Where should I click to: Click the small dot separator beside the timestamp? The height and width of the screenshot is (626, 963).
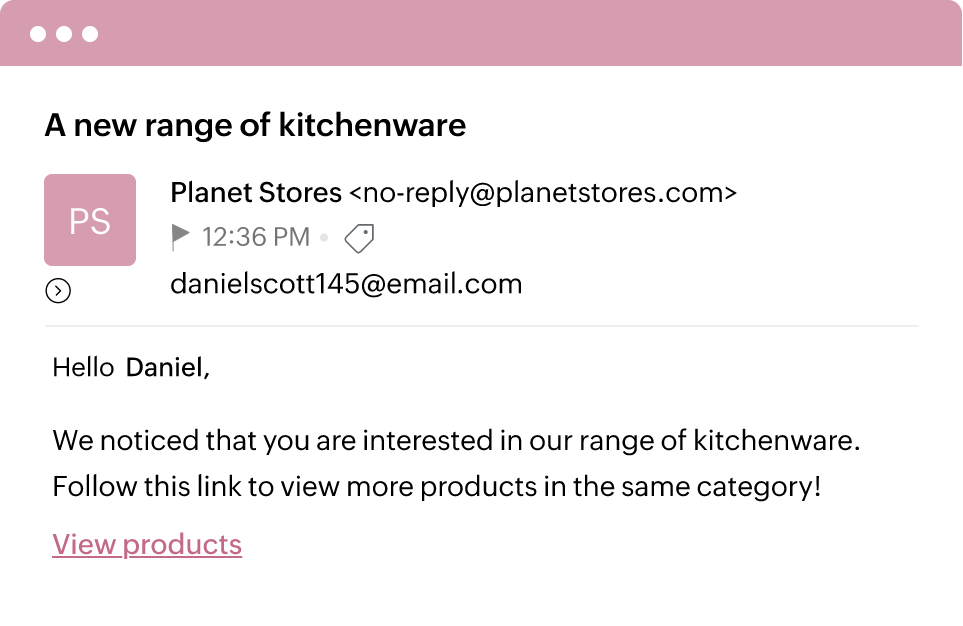pyautogui.click(x=324, y=238)
